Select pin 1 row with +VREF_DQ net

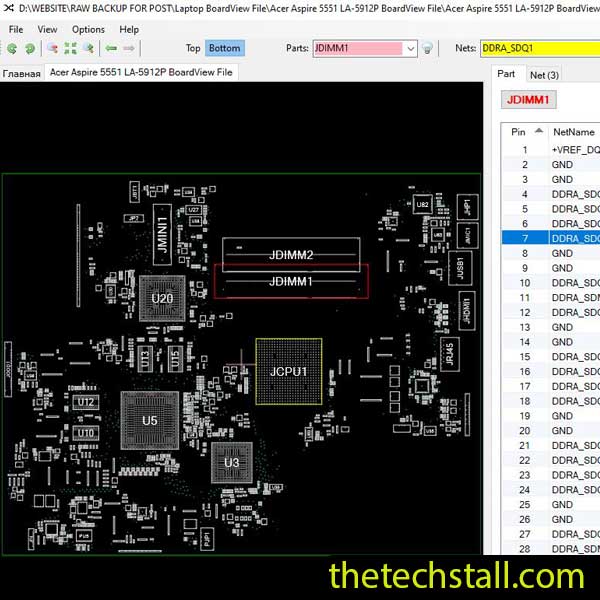551,150
